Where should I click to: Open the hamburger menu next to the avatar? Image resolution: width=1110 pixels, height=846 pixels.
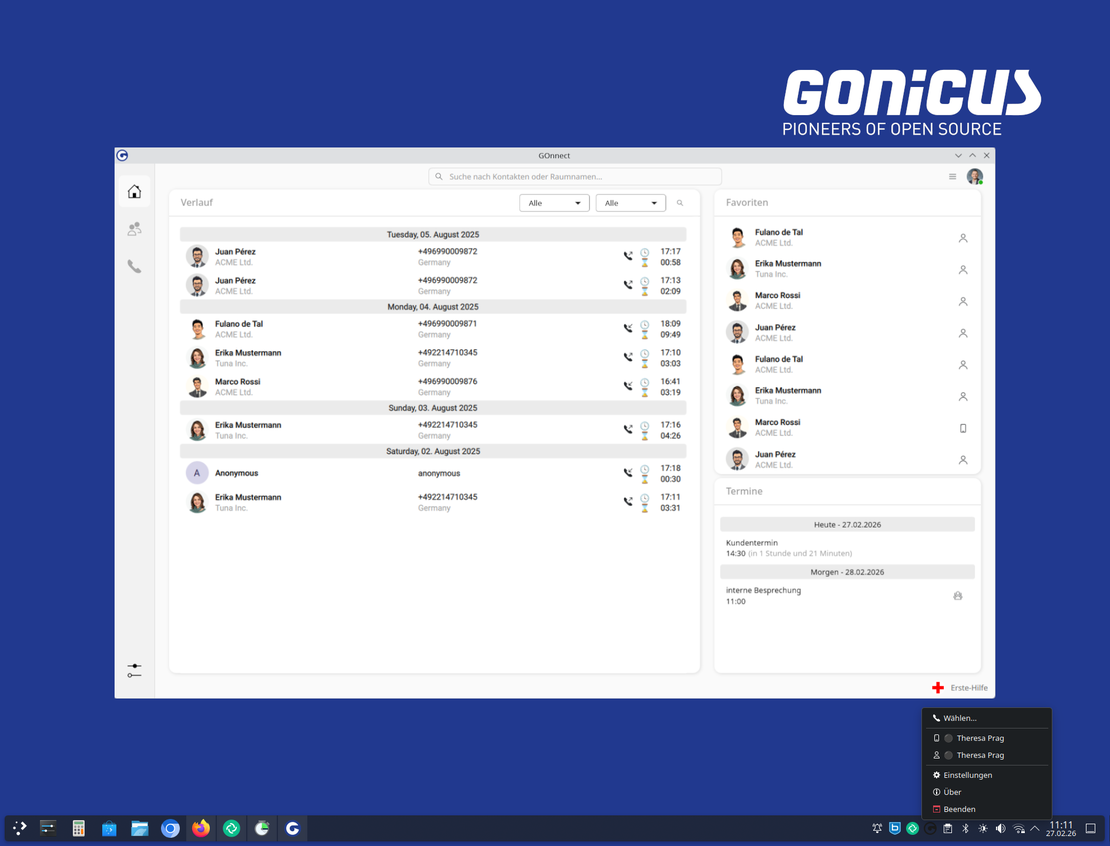tap(952, 176)
